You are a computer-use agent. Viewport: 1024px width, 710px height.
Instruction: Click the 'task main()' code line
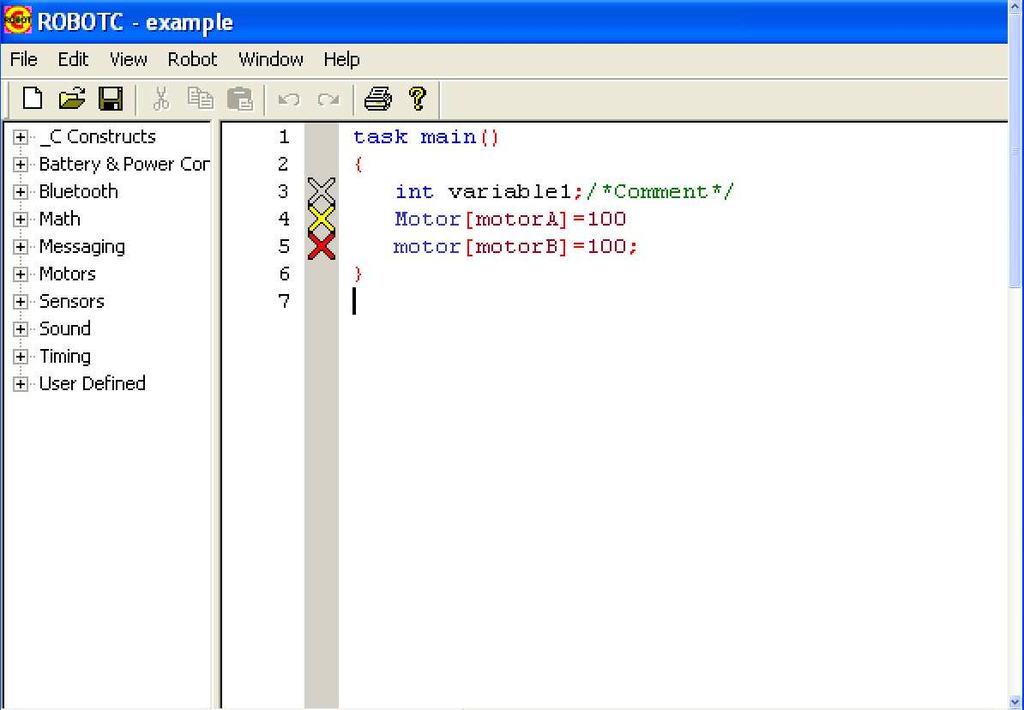coord(426,137)
